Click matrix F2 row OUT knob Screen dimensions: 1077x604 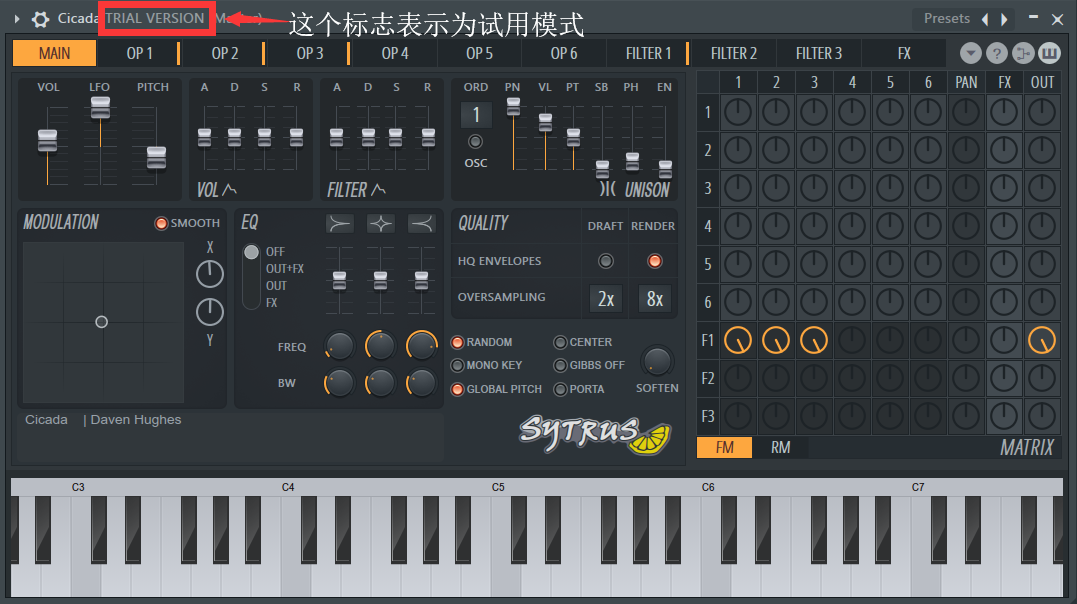click(x=1042, y=378)
